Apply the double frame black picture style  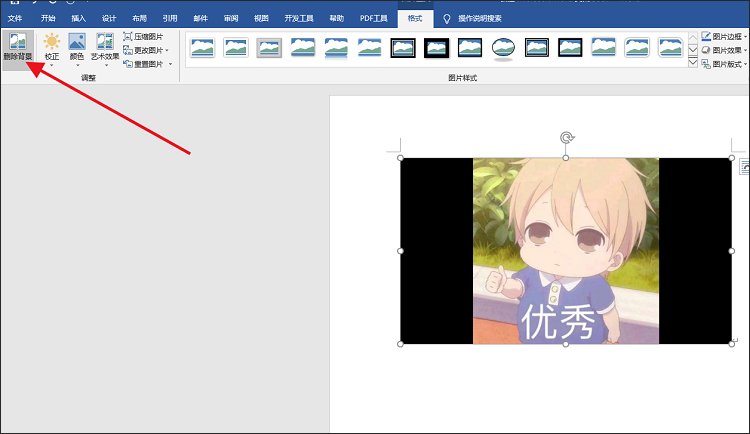(x=403, y=48)
